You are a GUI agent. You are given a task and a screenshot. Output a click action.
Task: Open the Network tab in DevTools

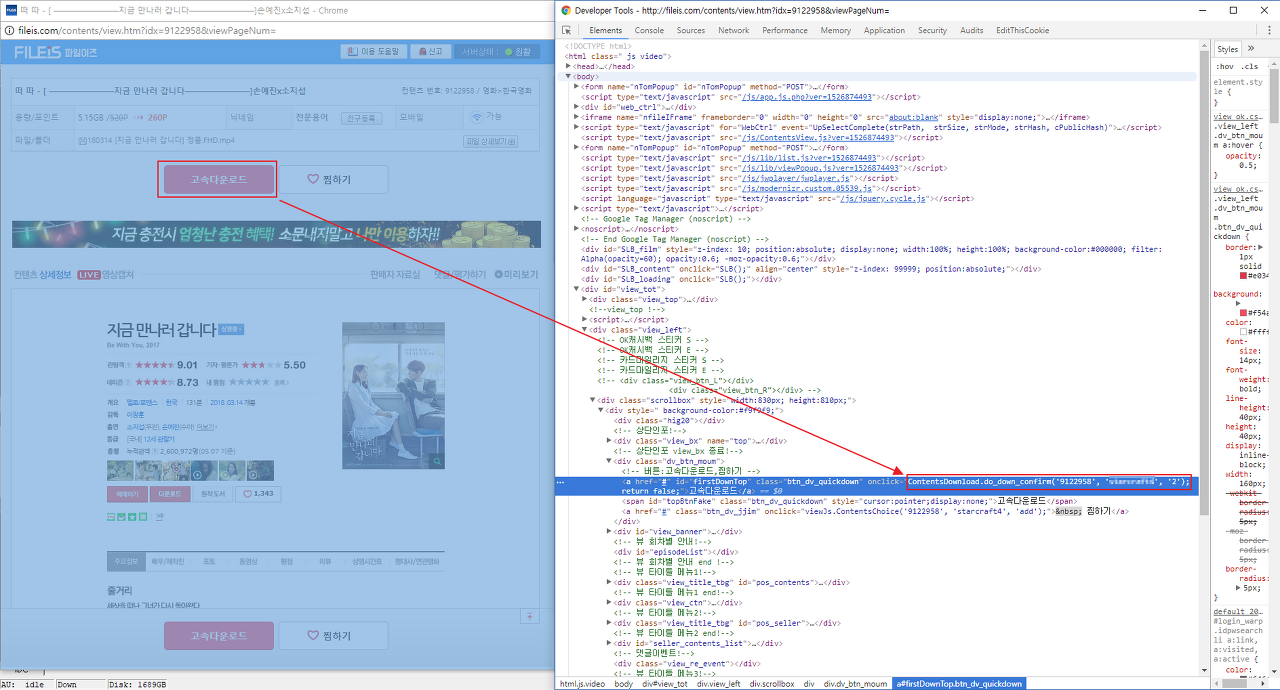pyautogui.click(x=734, y=30)
